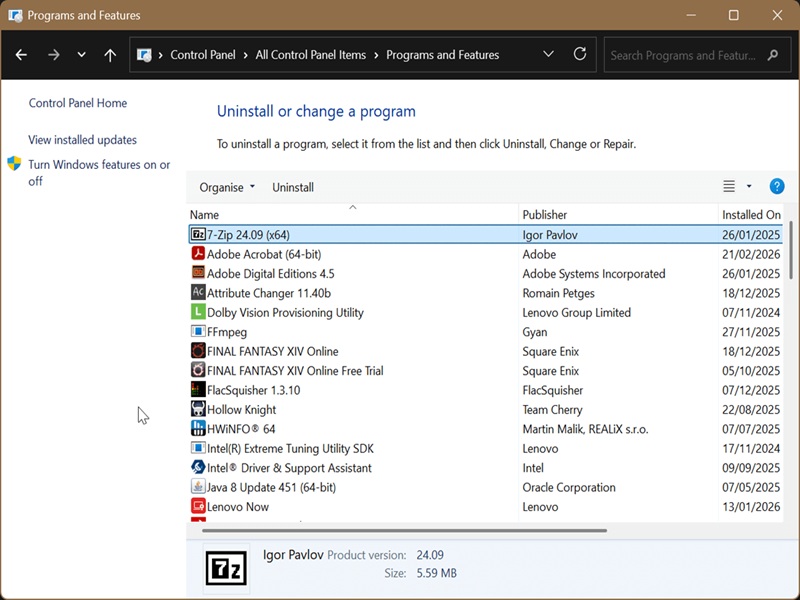This screenshot has height=600, width=800.
Task: Select HWiNFO 64 entry name
Action: click(241, 429)
